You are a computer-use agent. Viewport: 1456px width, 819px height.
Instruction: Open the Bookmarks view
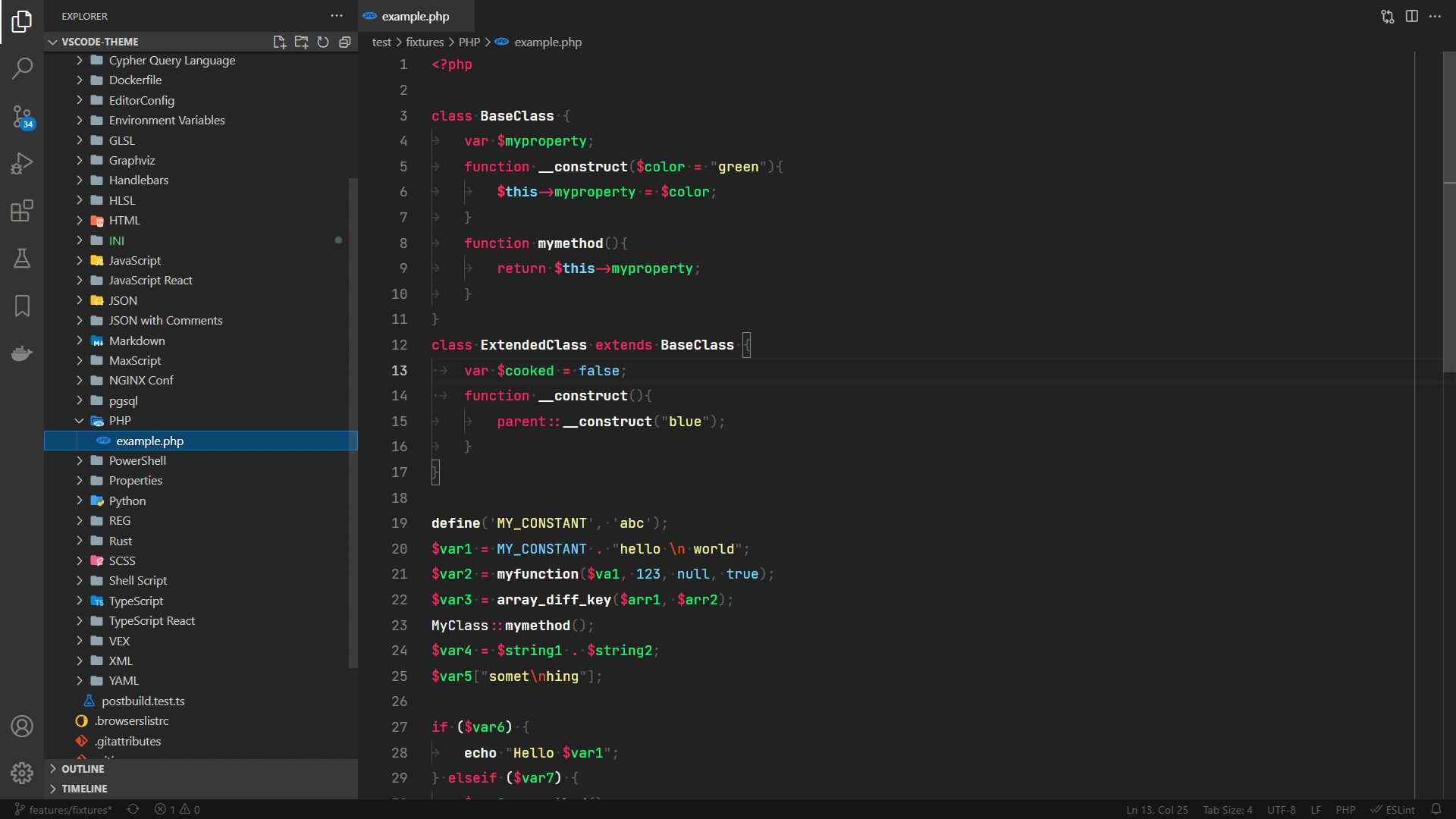pos(22,306)
